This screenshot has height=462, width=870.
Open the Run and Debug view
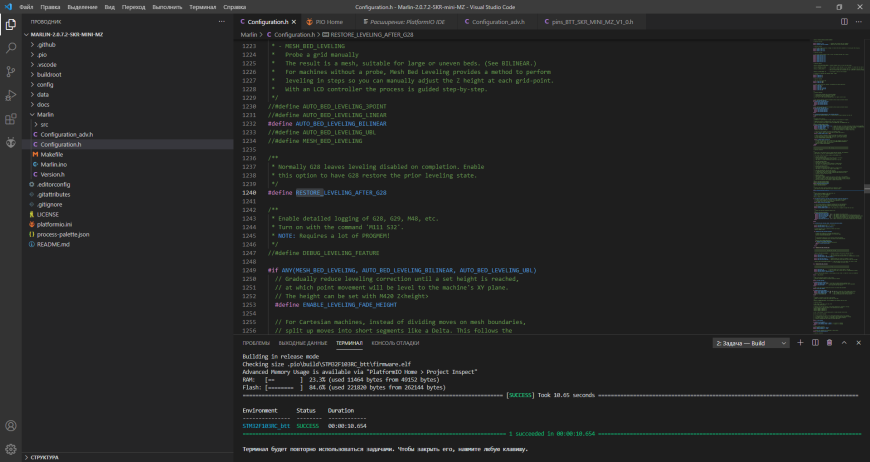tap(11, 95)
